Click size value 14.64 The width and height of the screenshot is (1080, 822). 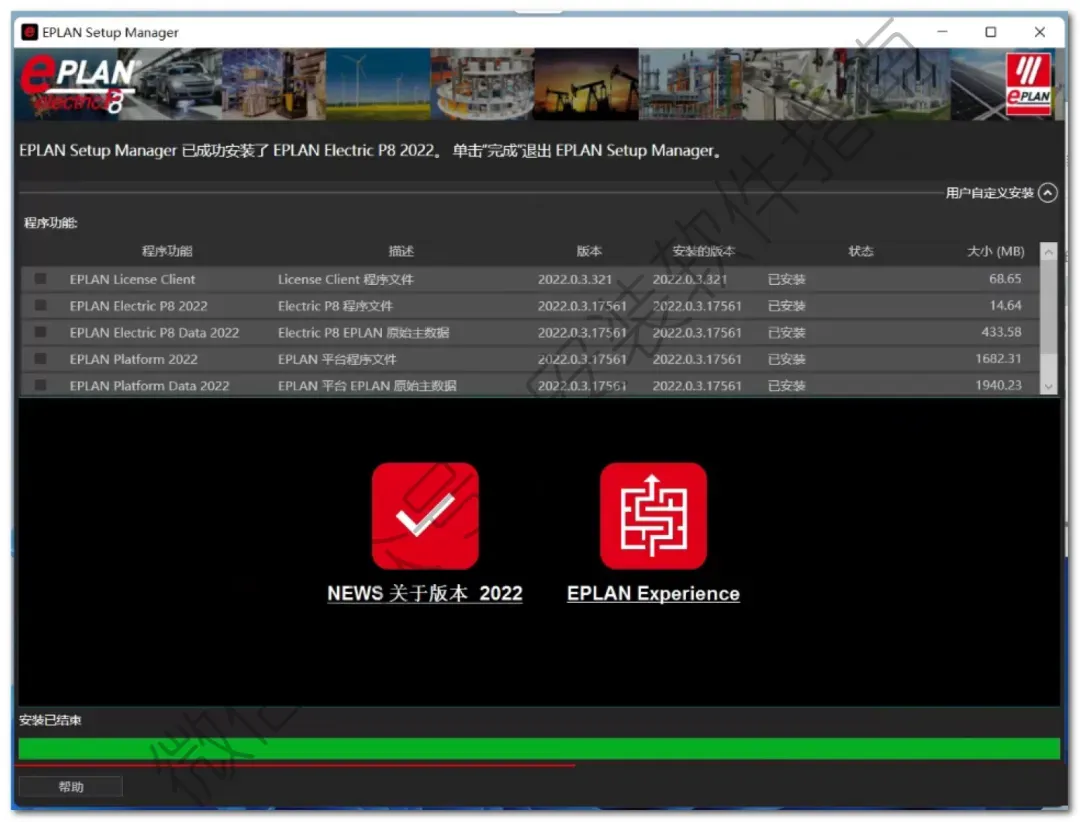tap(1005, 305)
